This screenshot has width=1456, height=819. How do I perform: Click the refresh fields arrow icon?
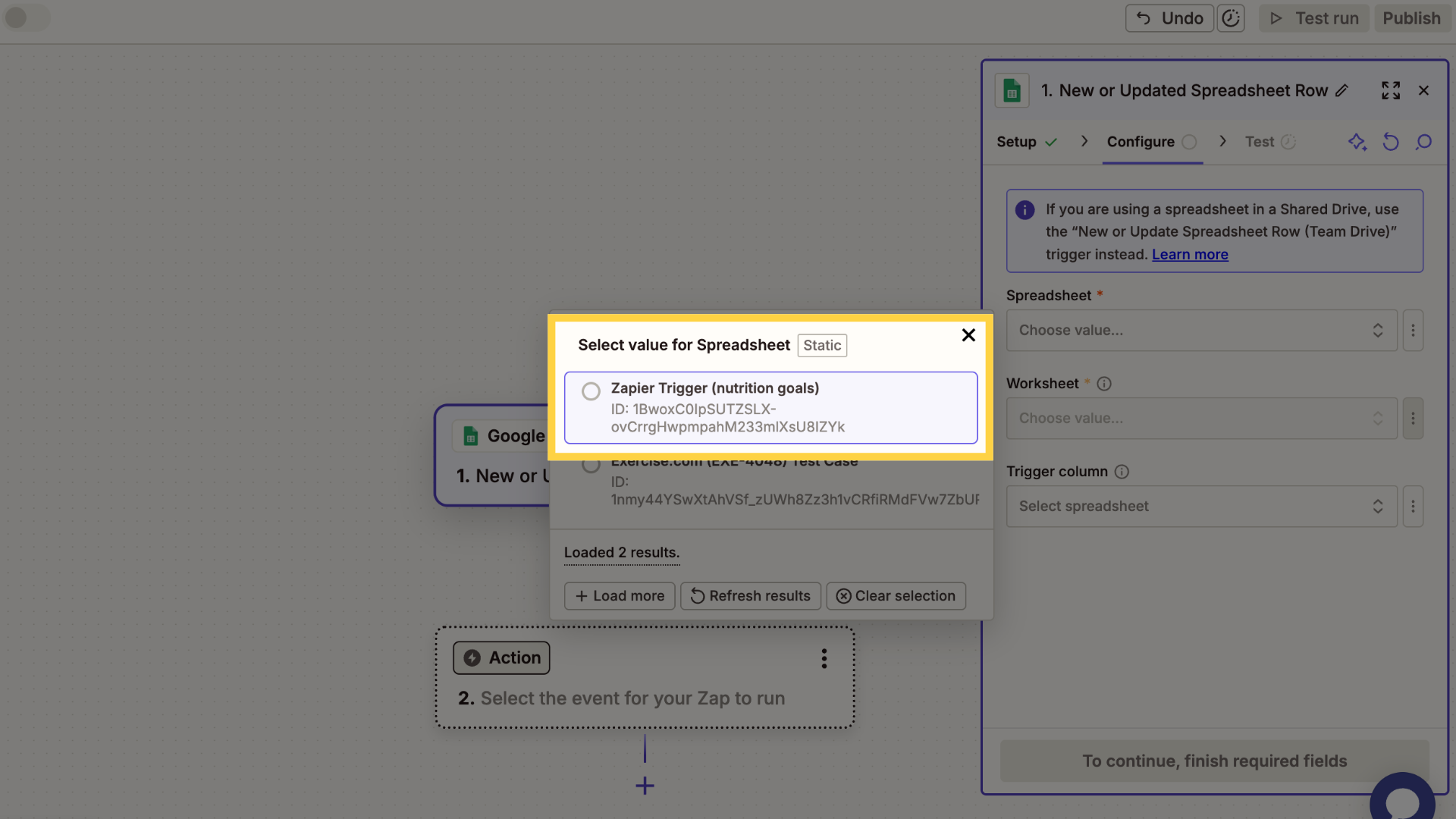(1391, 142)
